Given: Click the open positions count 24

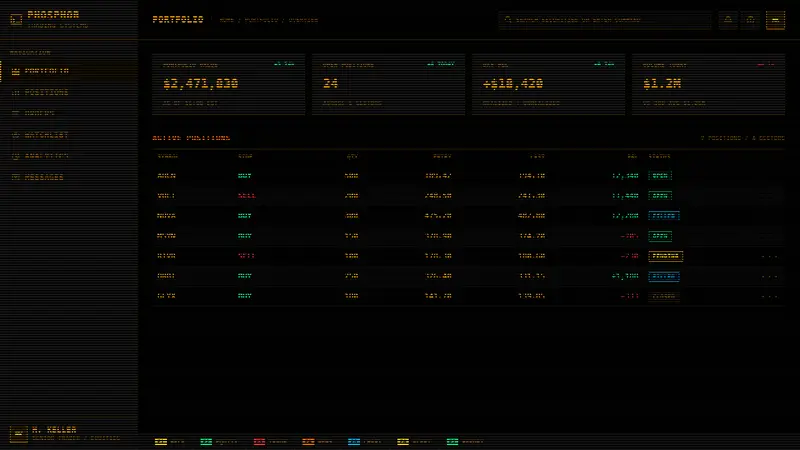Looking at the screenshot, I should tap(330, 84).
